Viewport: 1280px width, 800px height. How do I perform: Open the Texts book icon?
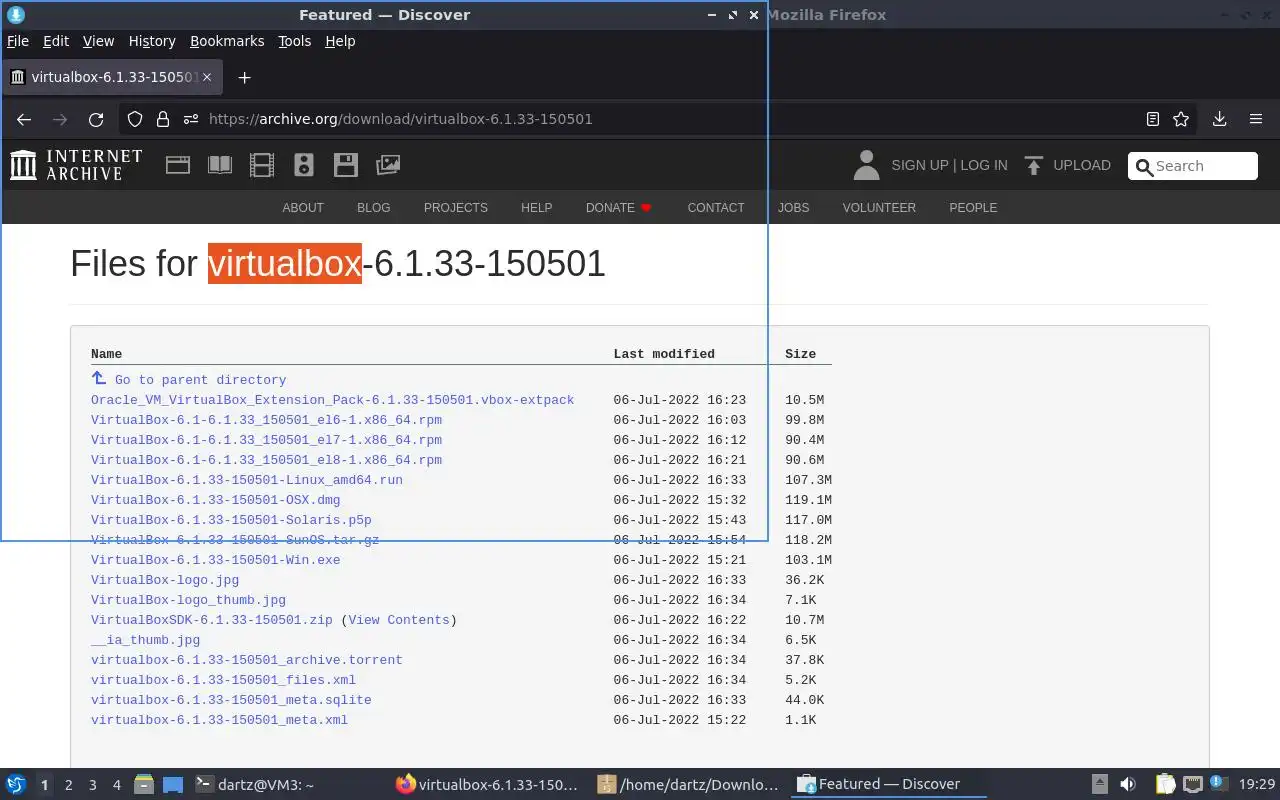220,165
